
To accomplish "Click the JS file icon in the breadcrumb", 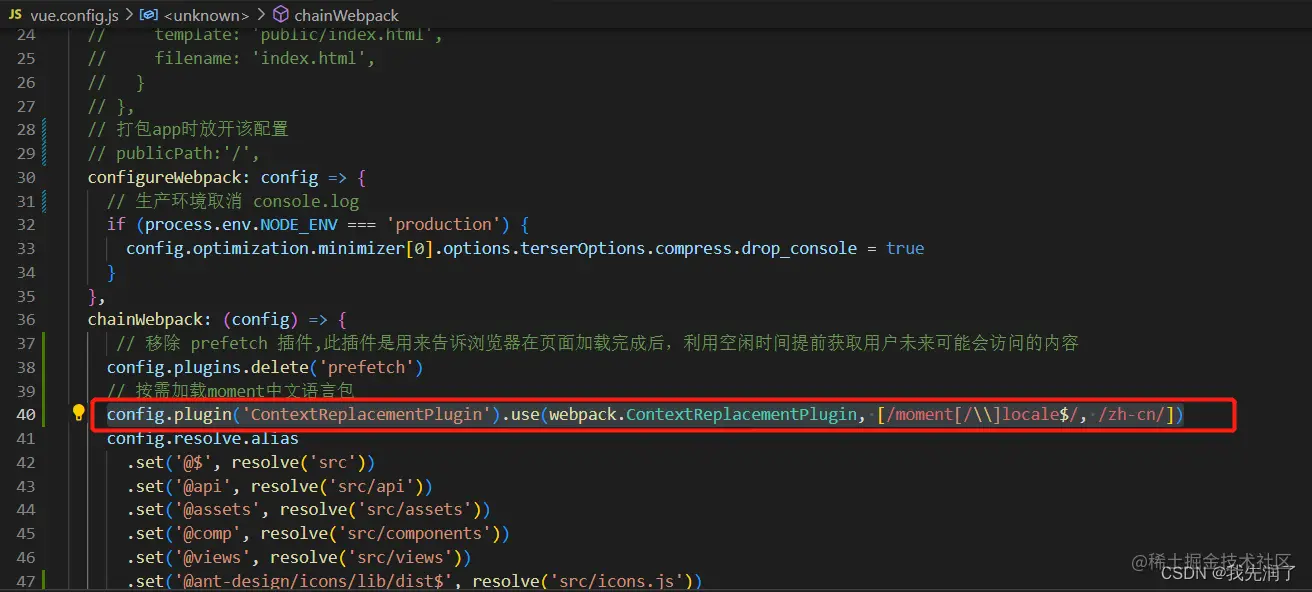I will [15, 15].
